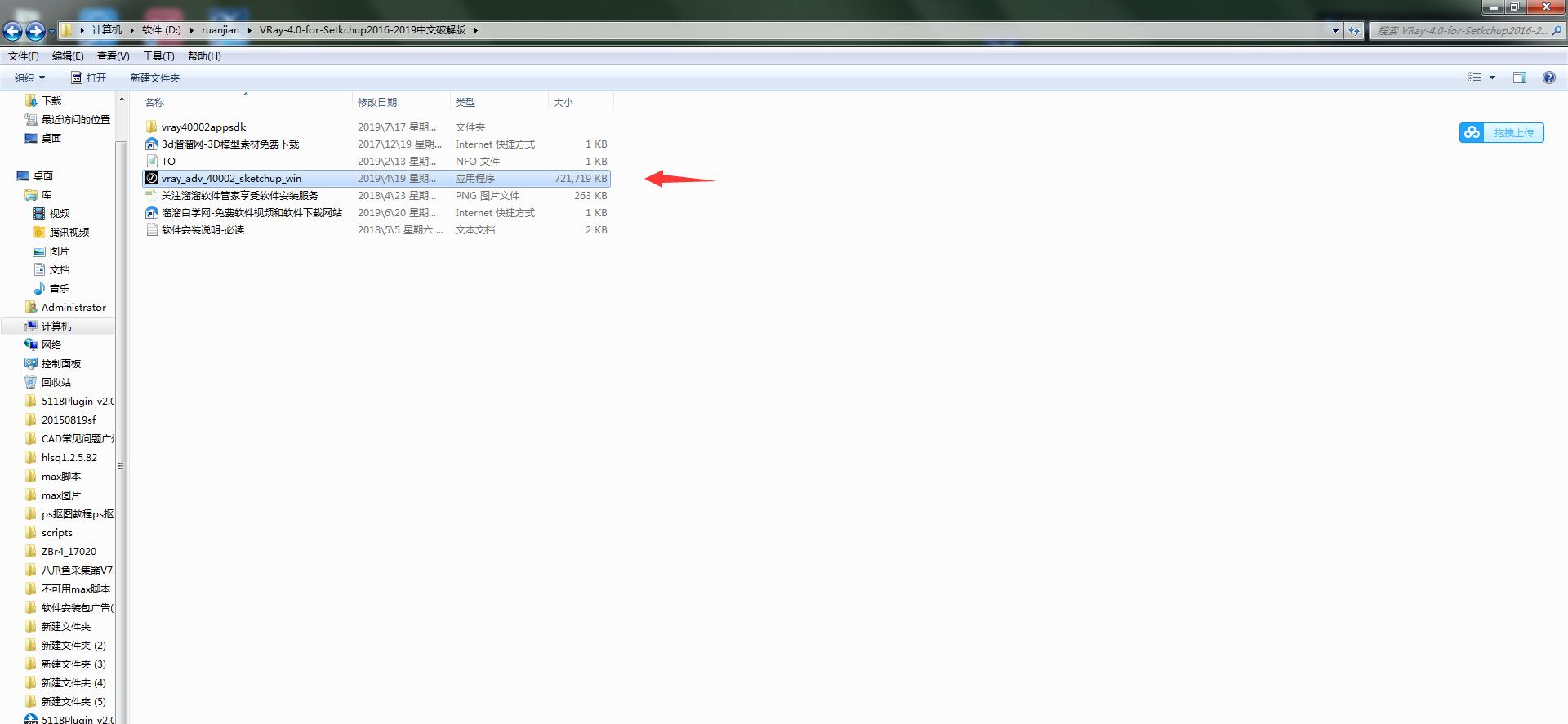This screenshot has width=1568, height=724.
Task: Click the Back navigation arrow button
Action: (x=13, y=31)
